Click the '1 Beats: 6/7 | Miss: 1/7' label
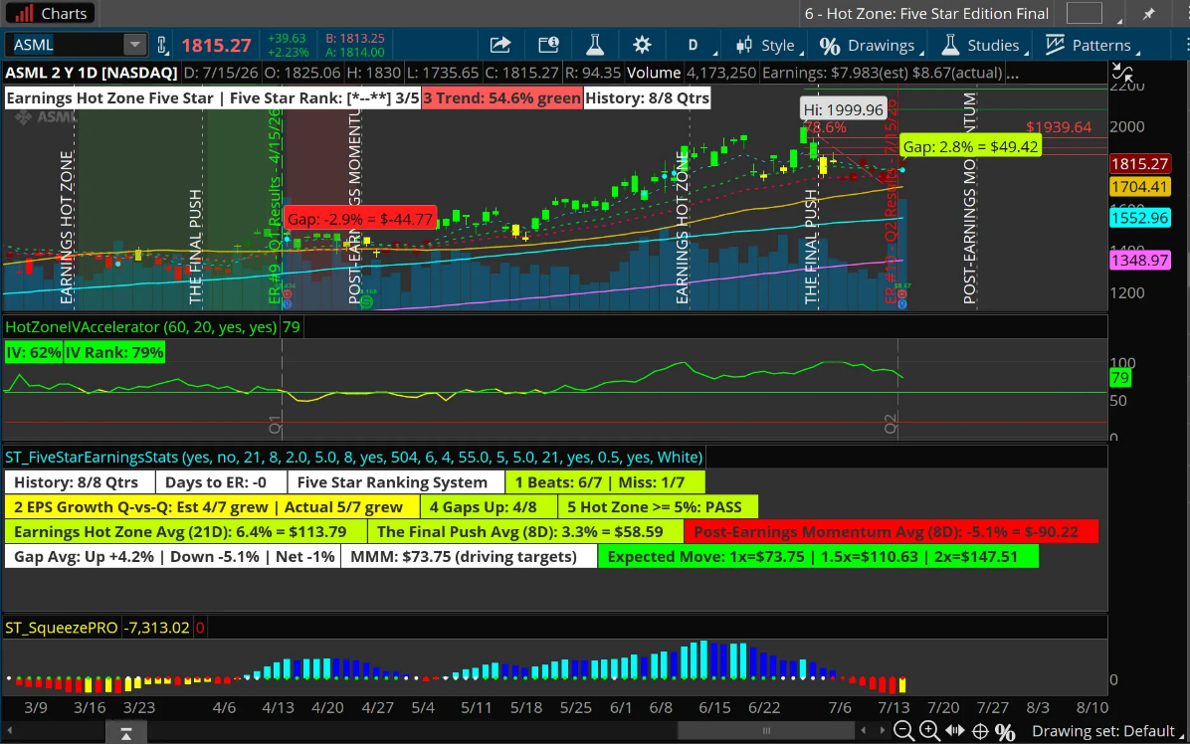 pyautogui.click(x=604, y=482)
